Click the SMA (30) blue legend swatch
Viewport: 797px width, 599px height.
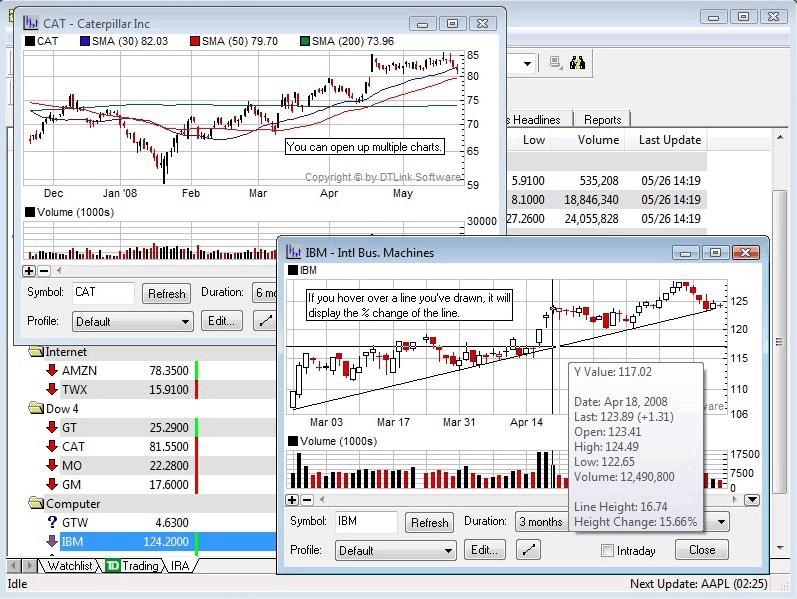(x=85, y=41)
